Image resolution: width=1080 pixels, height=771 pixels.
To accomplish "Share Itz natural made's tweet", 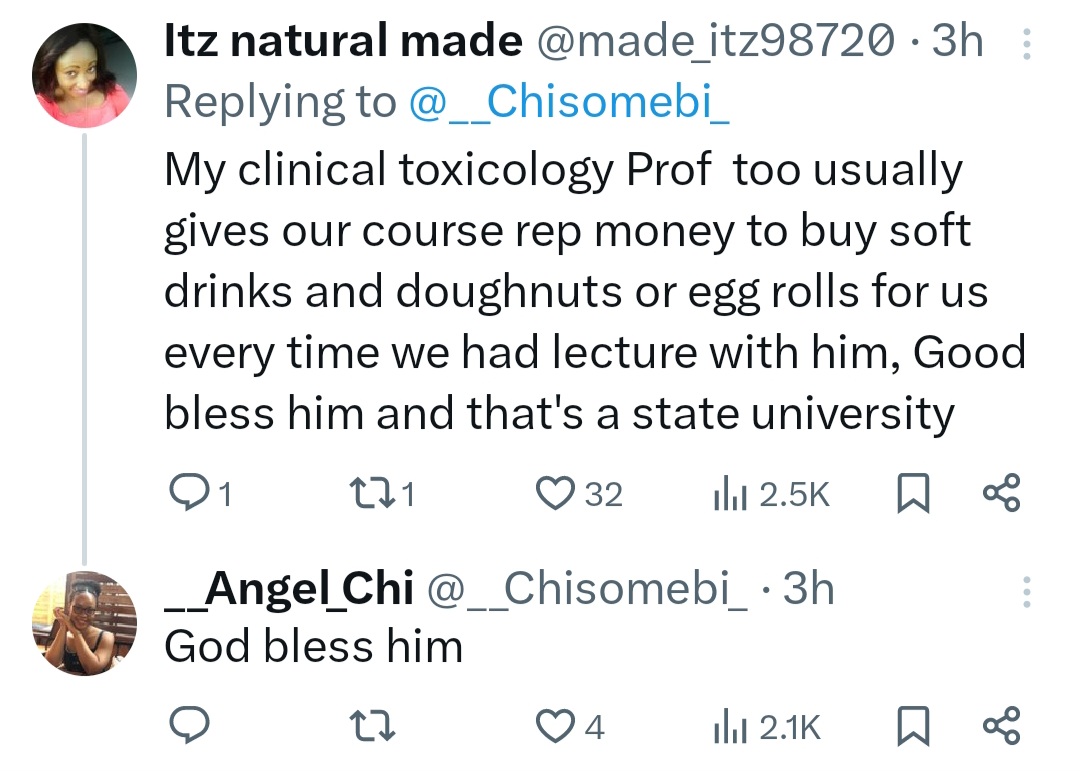I will click(1002, 494).
